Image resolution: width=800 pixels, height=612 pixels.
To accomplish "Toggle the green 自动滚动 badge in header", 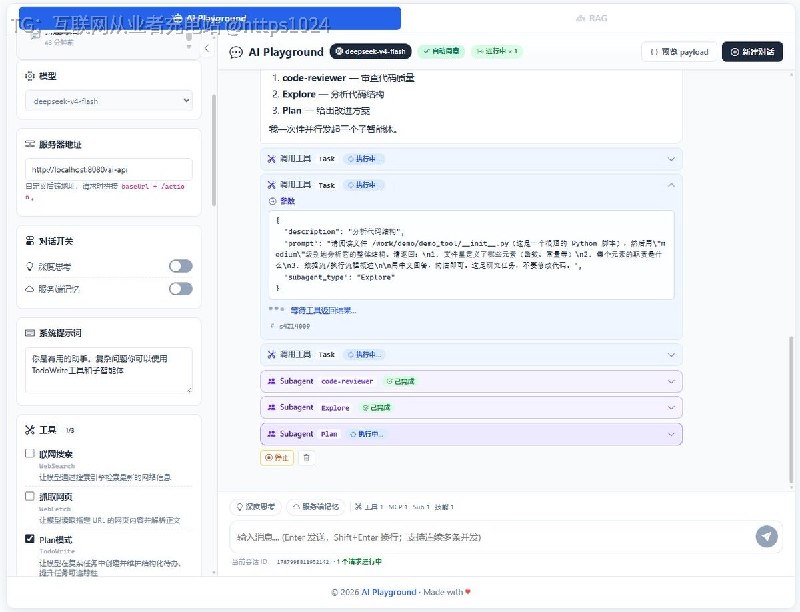I will pos(441,51).
